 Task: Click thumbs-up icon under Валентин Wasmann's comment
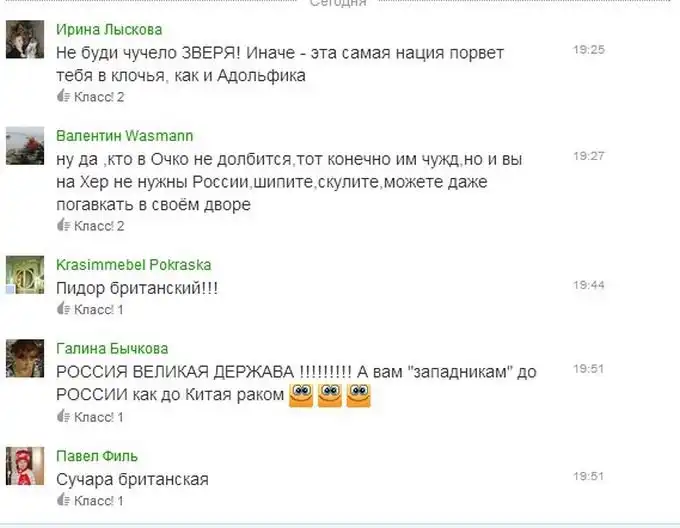(x=63, y=225)
